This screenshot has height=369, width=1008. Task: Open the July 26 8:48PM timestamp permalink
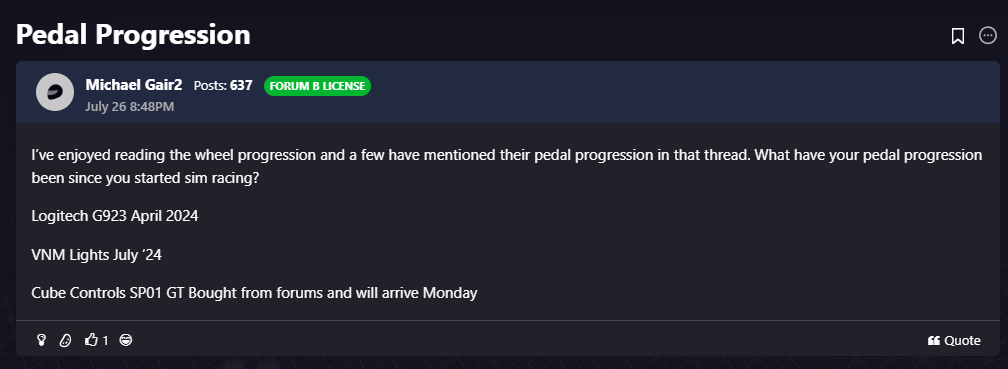pos(129,106)
